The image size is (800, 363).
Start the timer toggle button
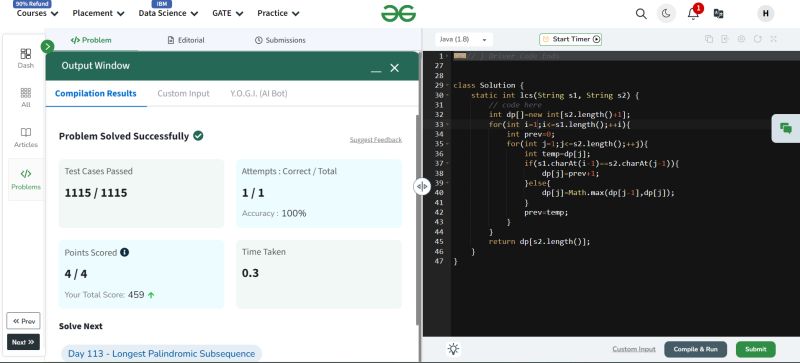coord(570,39)
